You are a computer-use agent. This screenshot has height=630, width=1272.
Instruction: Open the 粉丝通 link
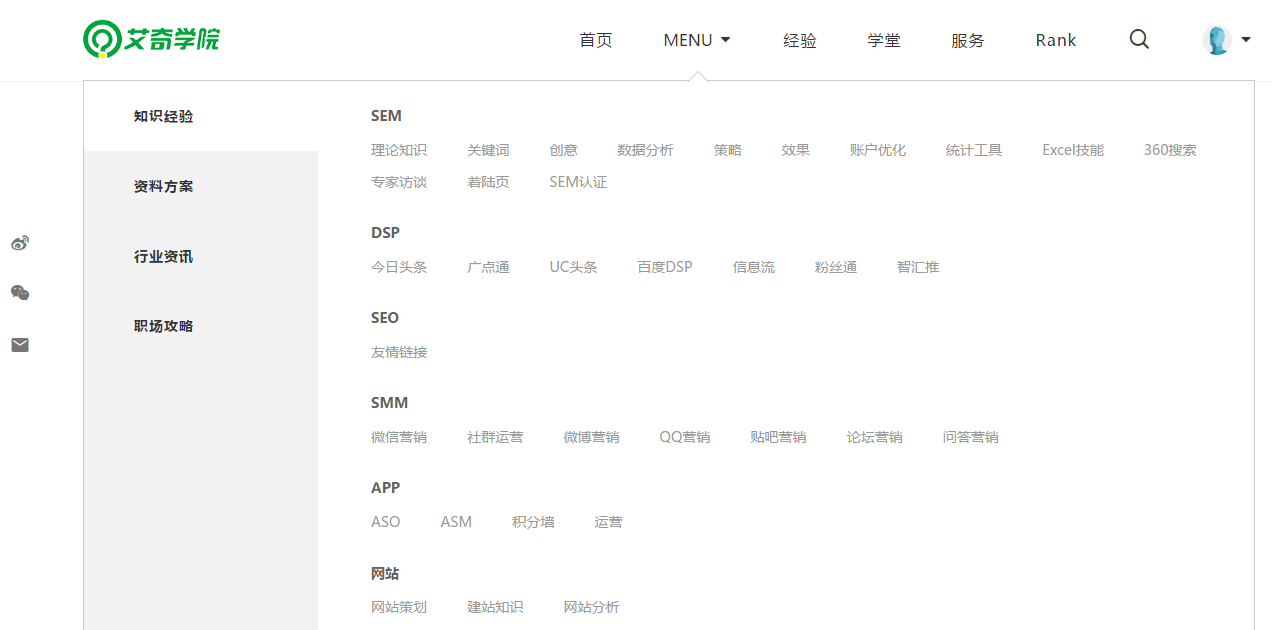tap(836, 267)
